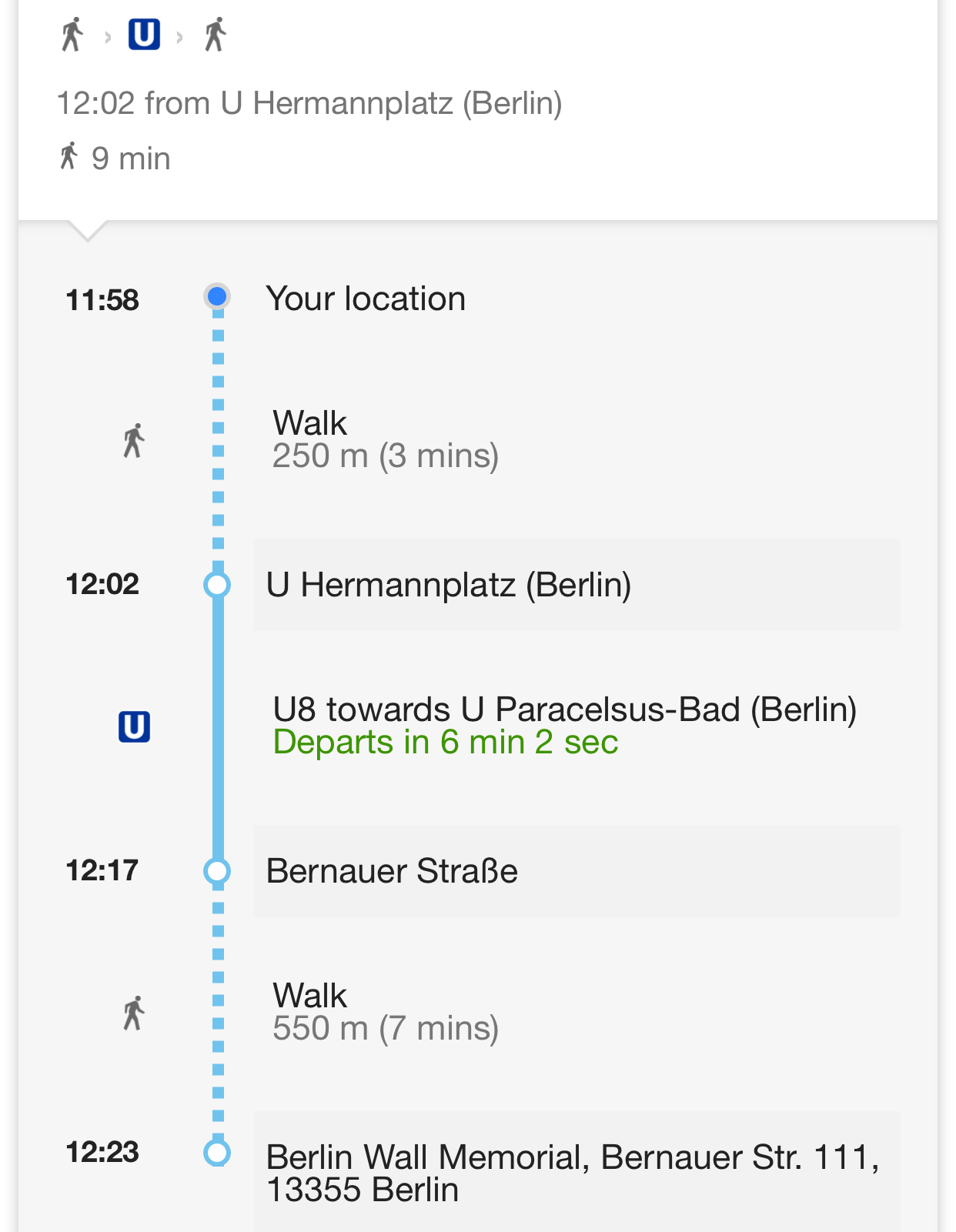Expand the "Walk 550 m (7 mins)" step
Screen dimensions: 956x1232
(386, 1012)
